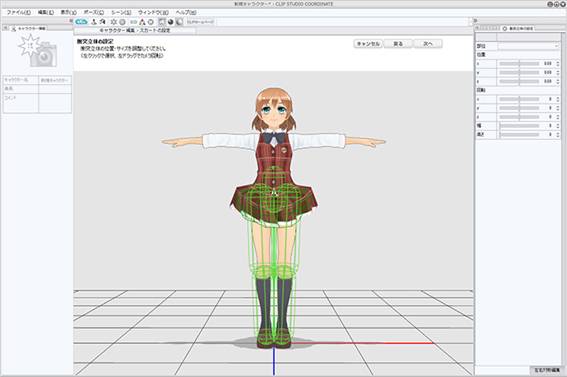The image size is (567, 377).
Task: Click the dark sphere shading icon
Action: (171, 22)
